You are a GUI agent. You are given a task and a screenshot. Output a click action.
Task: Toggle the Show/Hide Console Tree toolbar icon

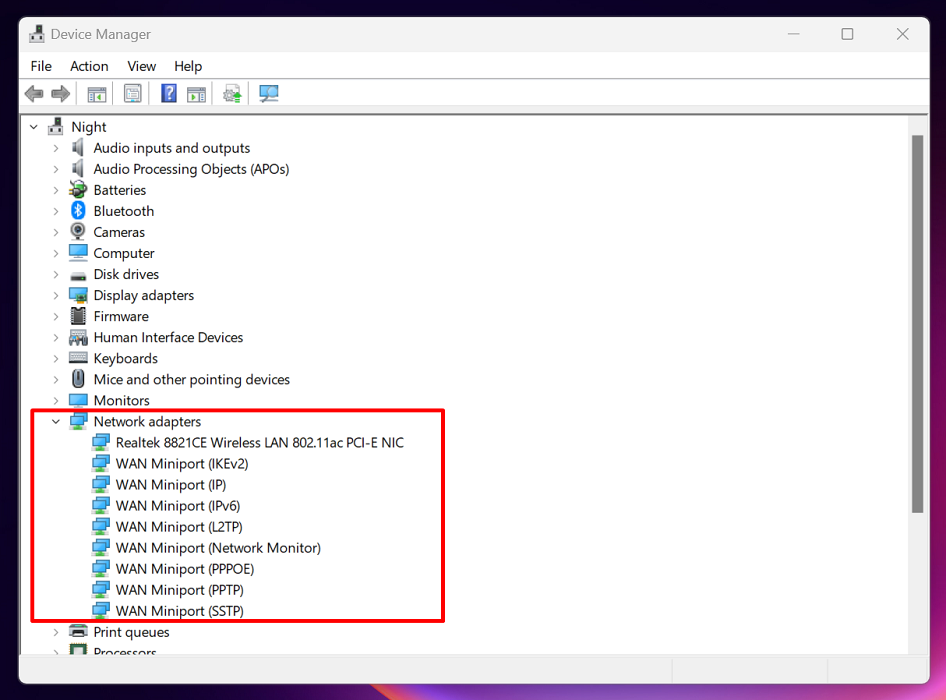97,93
